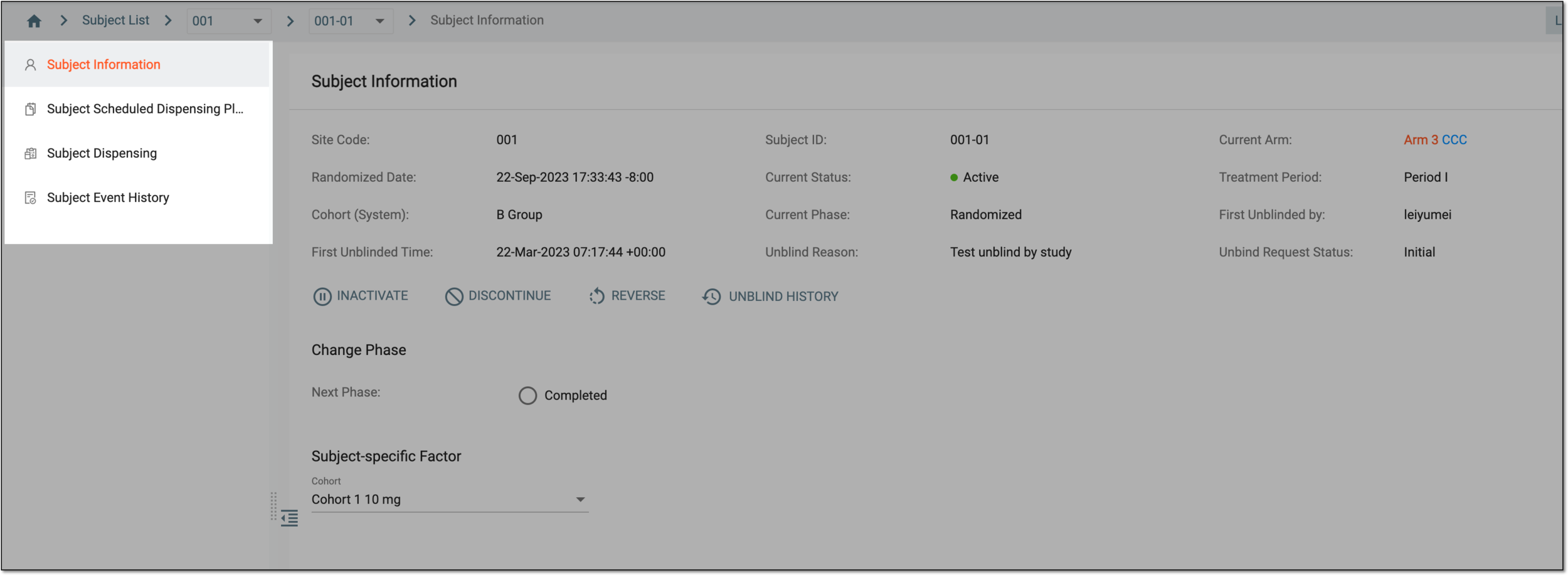This screenshot has height=575, width=1568.
Task: Open Subject Scheduled Dispensing Plan menu item
Action: (x=138, y=109)
